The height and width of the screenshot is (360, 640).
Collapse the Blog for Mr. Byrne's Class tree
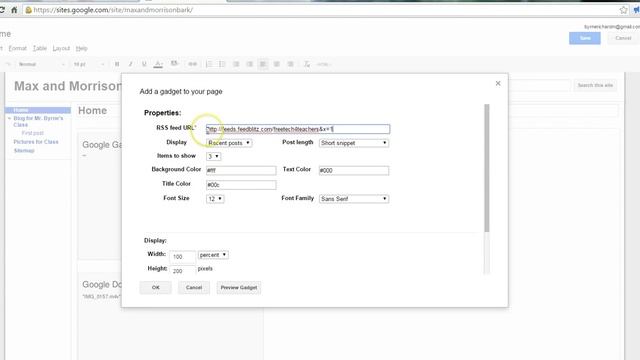(9, 118)
